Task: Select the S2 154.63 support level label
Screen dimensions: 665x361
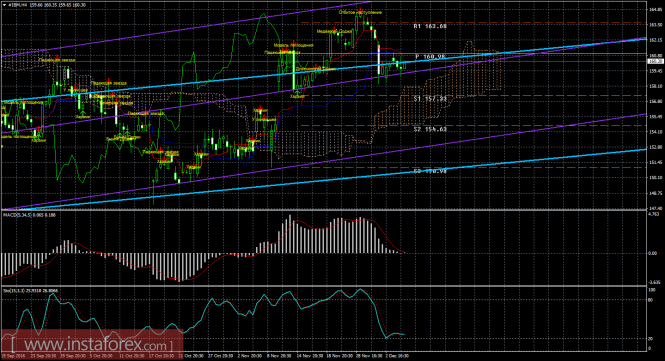Action: 430,129
